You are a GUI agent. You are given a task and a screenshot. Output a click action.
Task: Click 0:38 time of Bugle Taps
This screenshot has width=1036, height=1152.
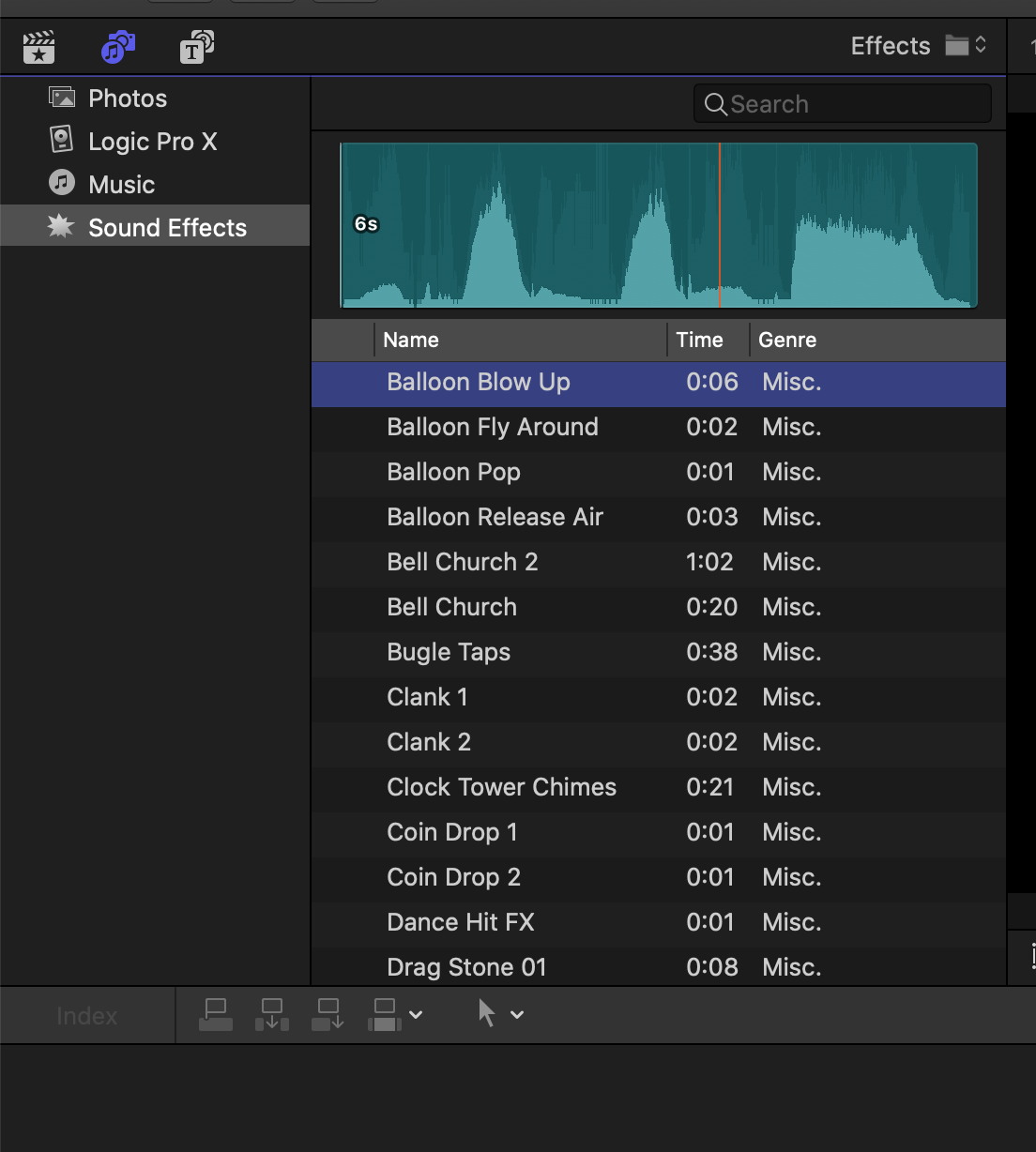[711, 653]
